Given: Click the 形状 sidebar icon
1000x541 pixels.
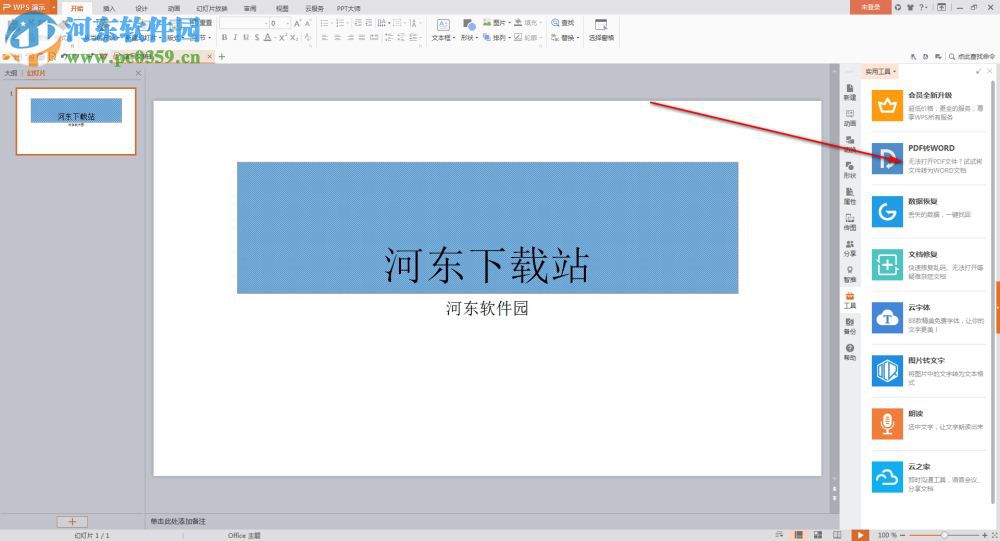Looking at the screenshot, I should tap(850, 170).
